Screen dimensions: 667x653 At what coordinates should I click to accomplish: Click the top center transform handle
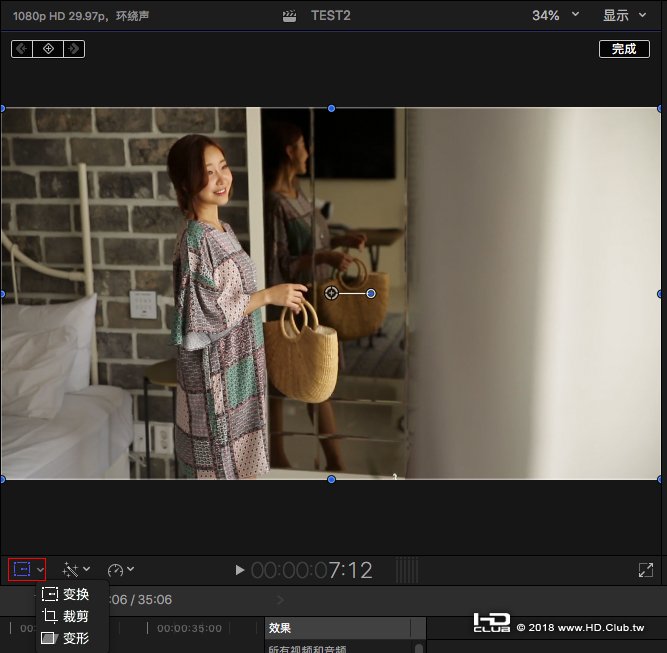[x=331, y=108]
